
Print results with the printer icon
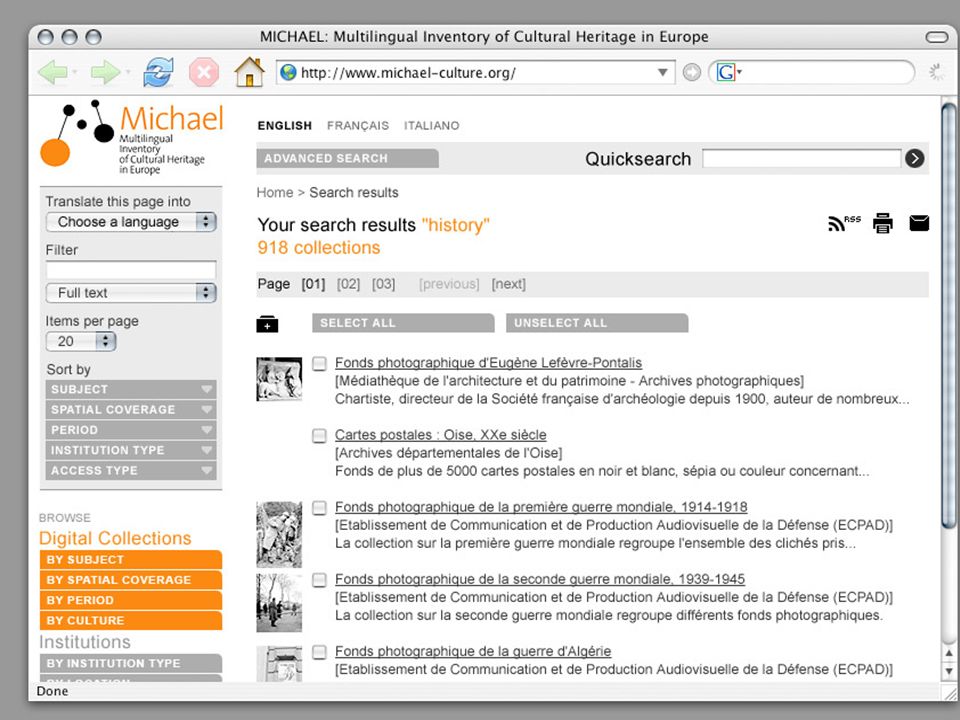[x=882, y=223]
